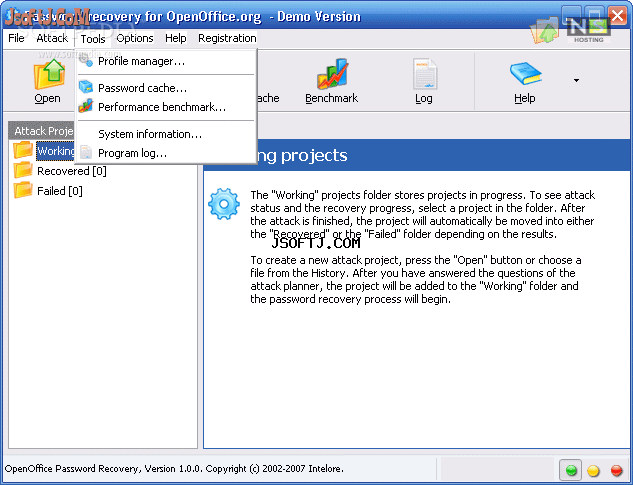Click the Password cache menu icon
Screen dimensions: 633x485
[x=86, y=87]
